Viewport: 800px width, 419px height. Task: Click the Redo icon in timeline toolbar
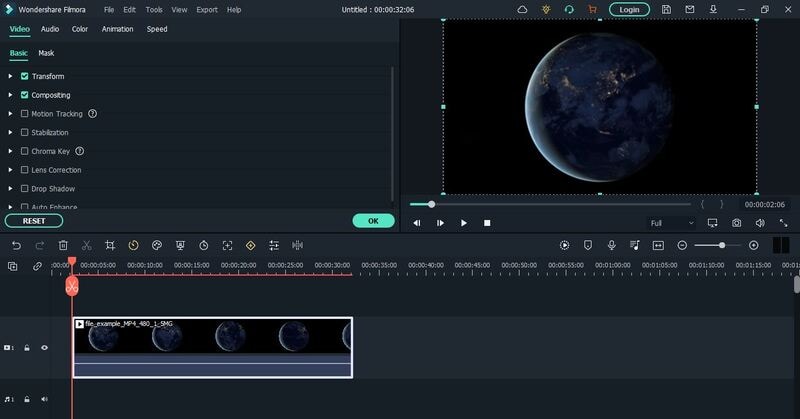coord(39,245)
